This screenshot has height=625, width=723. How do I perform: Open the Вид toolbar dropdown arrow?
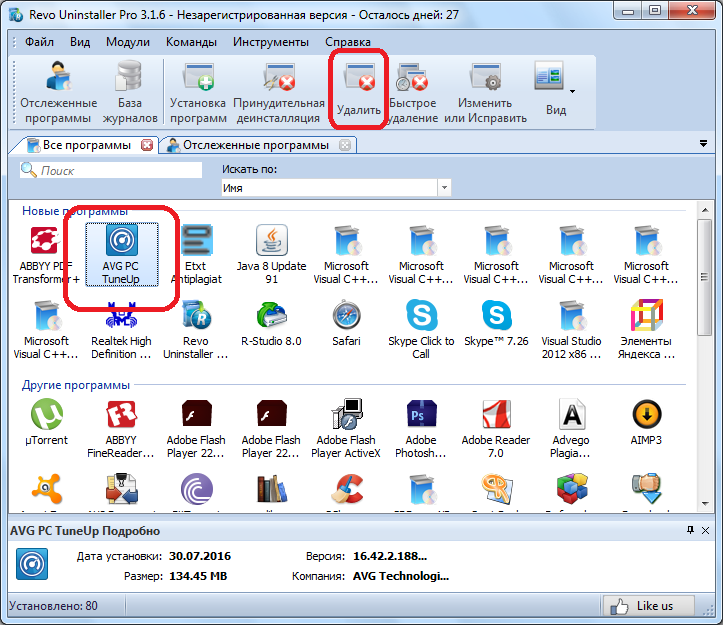(x=572, y=91)
